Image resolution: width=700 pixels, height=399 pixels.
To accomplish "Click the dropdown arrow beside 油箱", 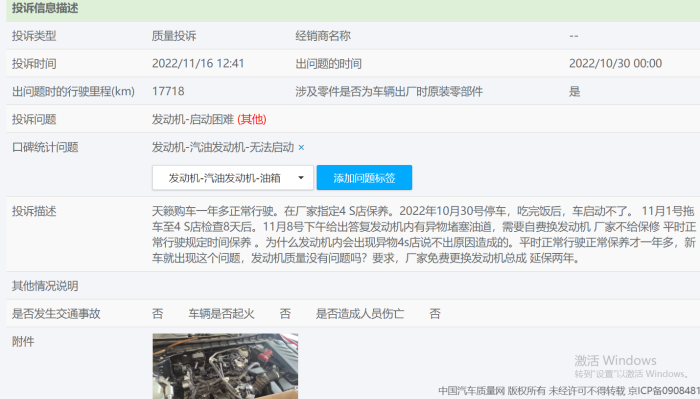I will 301,178.
